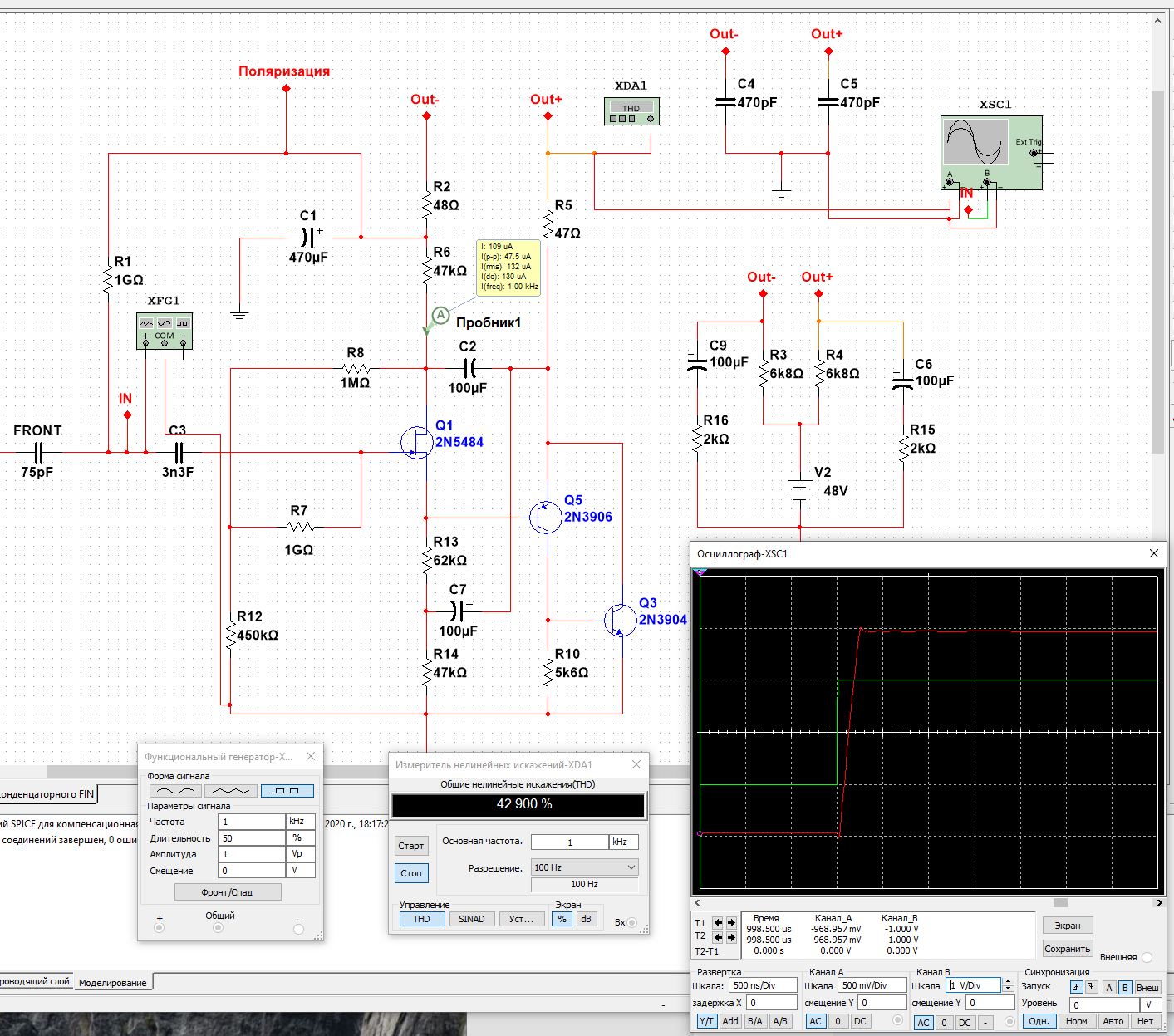Click the Channel A scale input field
Viewport: 1174px width, 1036px height.
click(871, 985)
